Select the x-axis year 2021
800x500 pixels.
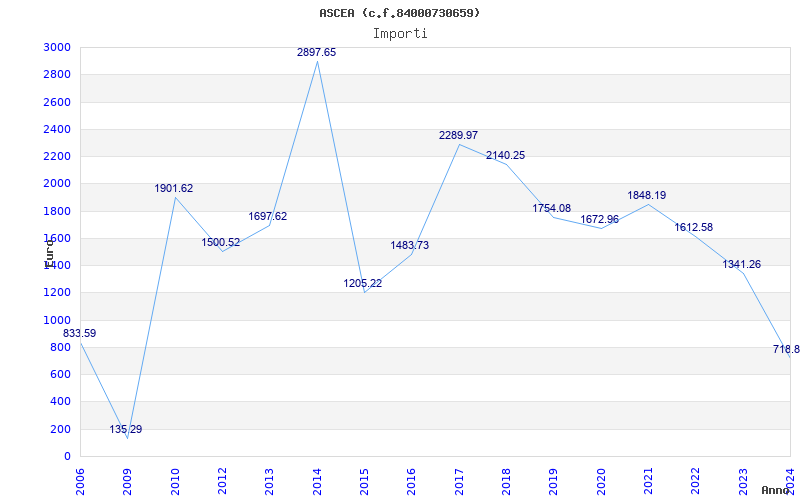[648, 482]
